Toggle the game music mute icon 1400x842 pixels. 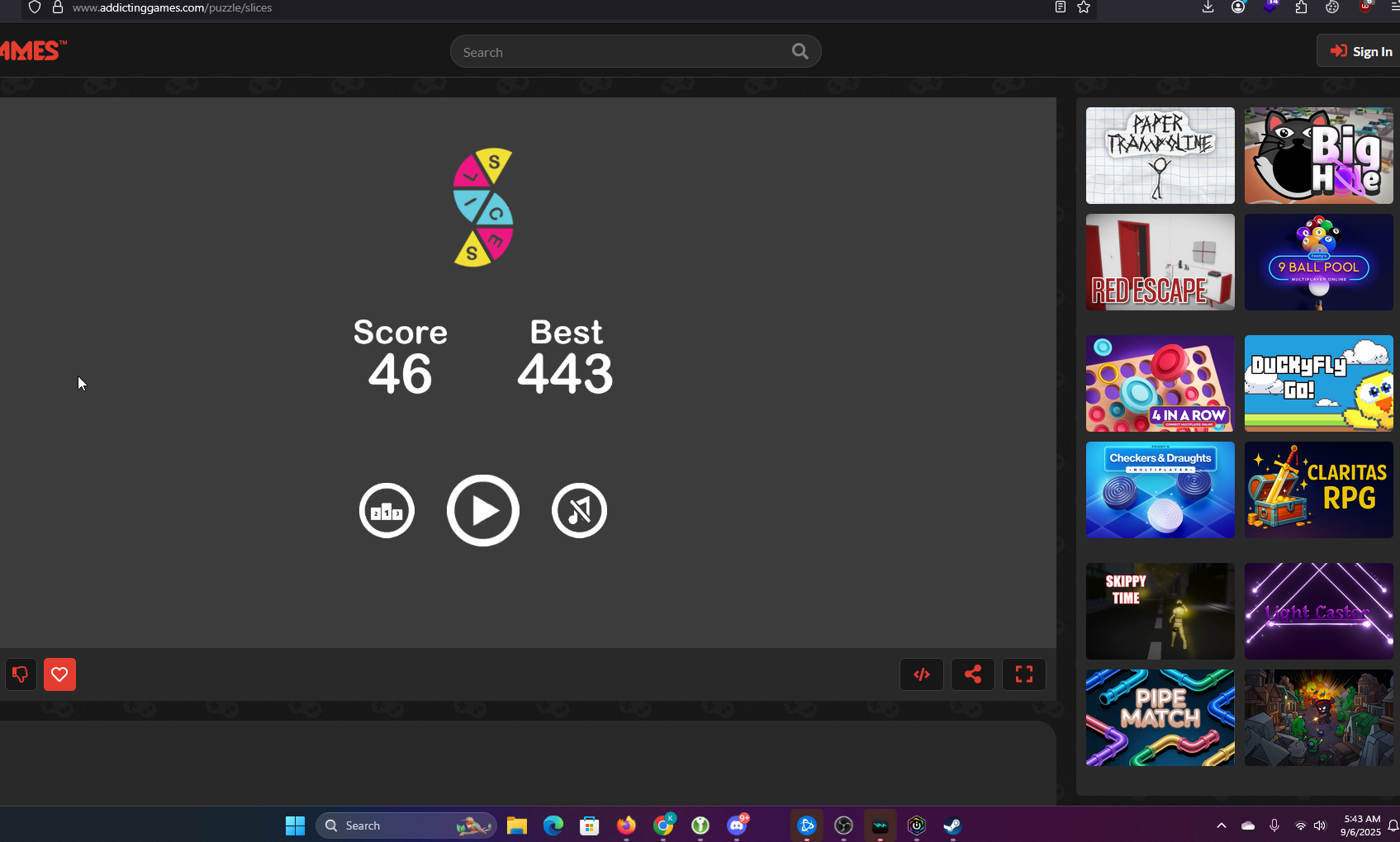coord(579,511)
